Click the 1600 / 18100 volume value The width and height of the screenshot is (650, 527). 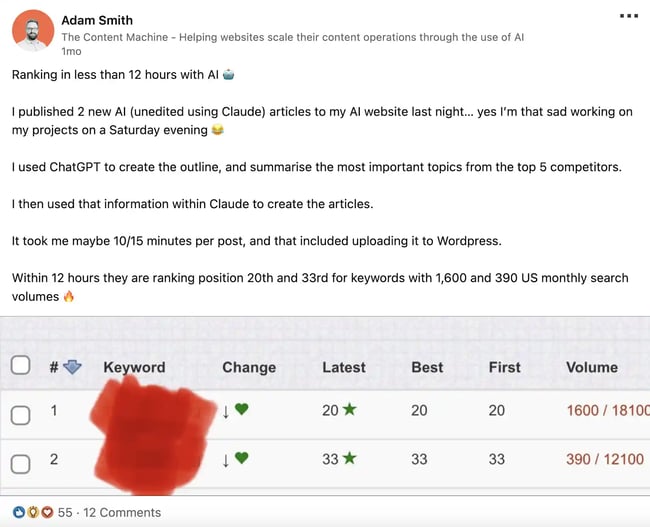pos(607,411)
